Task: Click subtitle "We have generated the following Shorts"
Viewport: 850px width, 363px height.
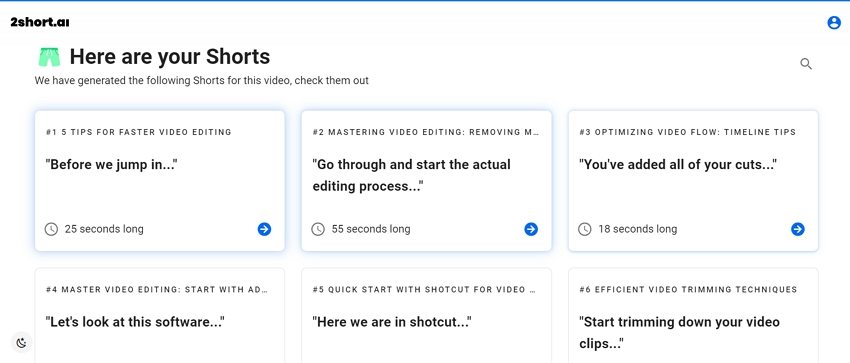Action: click(202, 81)
